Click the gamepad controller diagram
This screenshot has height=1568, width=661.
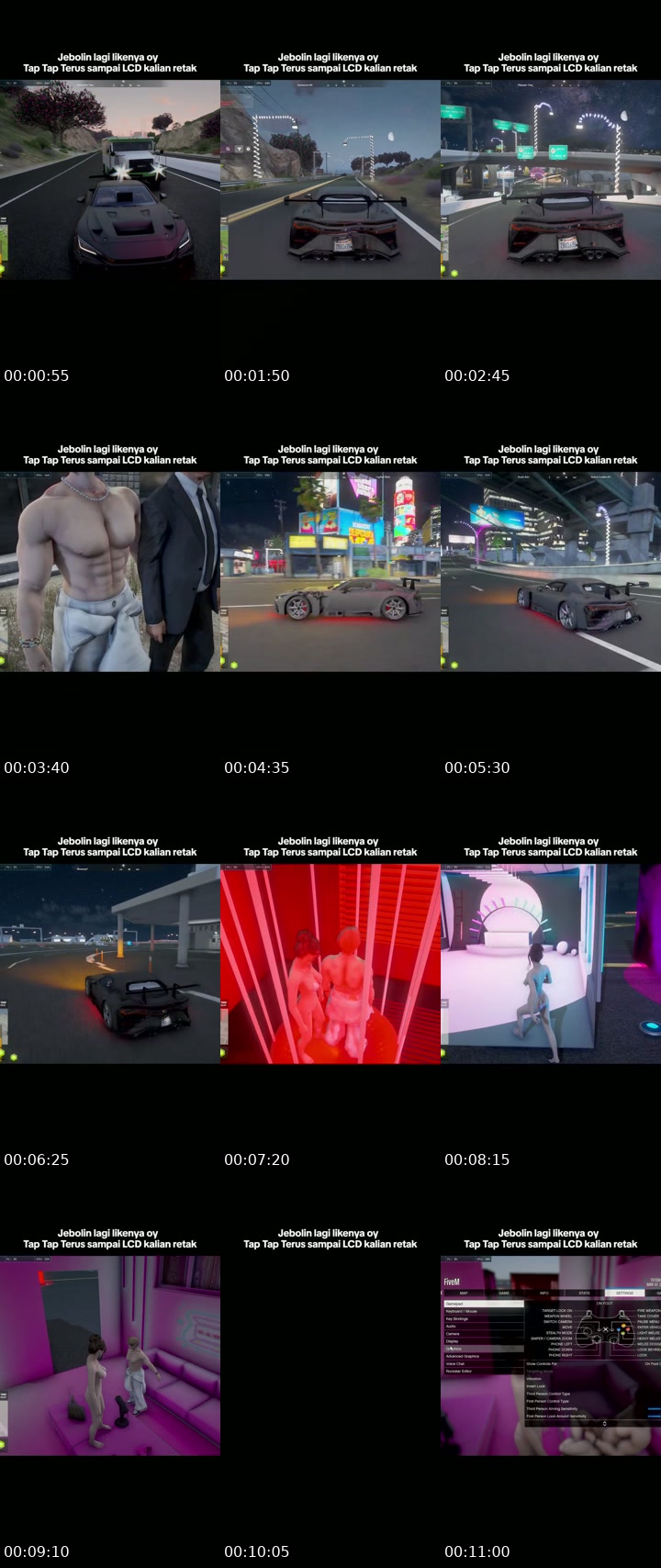(x=606, y=1331)
